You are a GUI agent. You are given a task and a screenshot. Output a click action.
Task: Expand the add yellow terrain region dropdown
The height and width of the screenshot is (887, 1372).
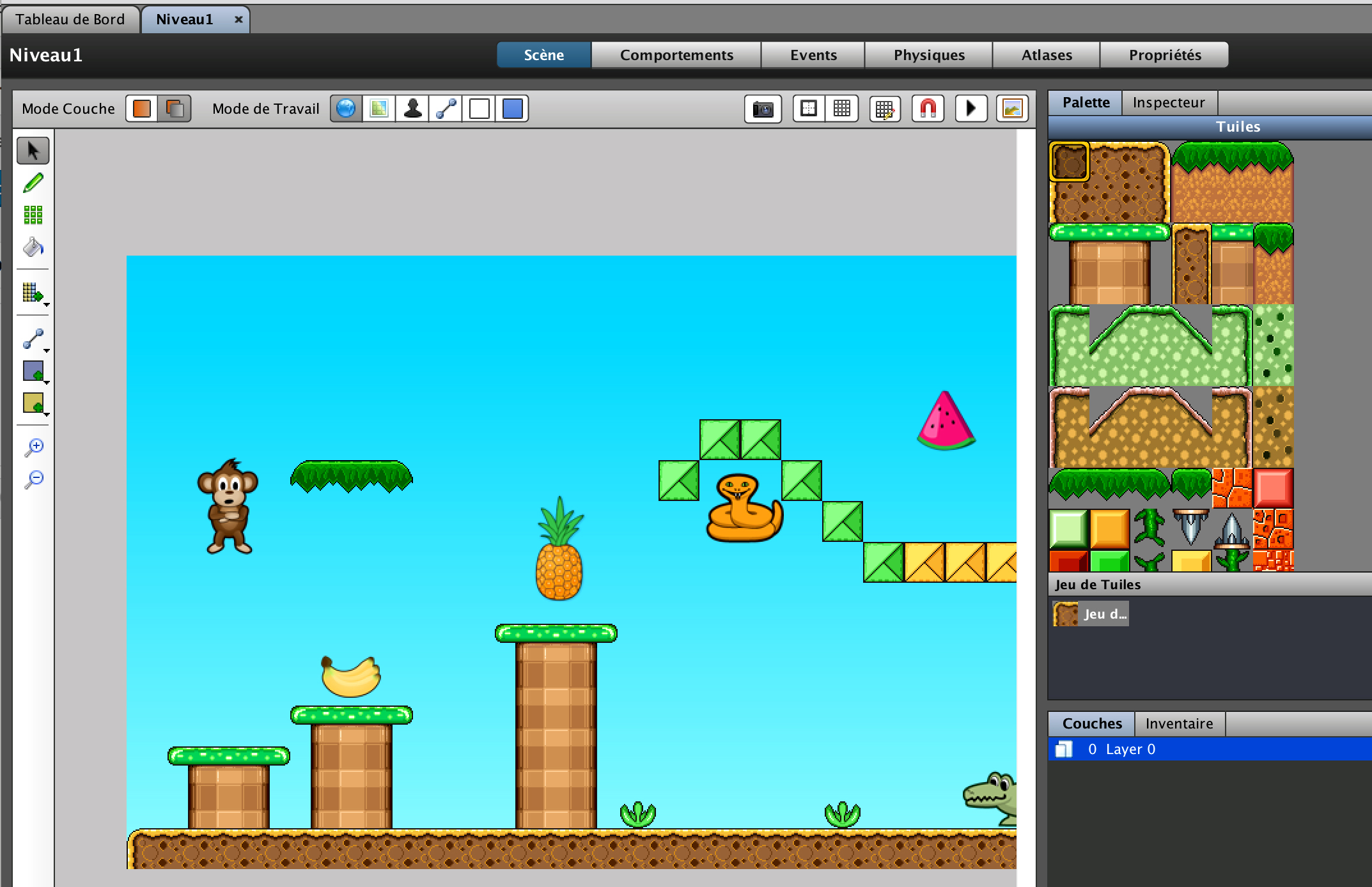click(x=35, y=405)
